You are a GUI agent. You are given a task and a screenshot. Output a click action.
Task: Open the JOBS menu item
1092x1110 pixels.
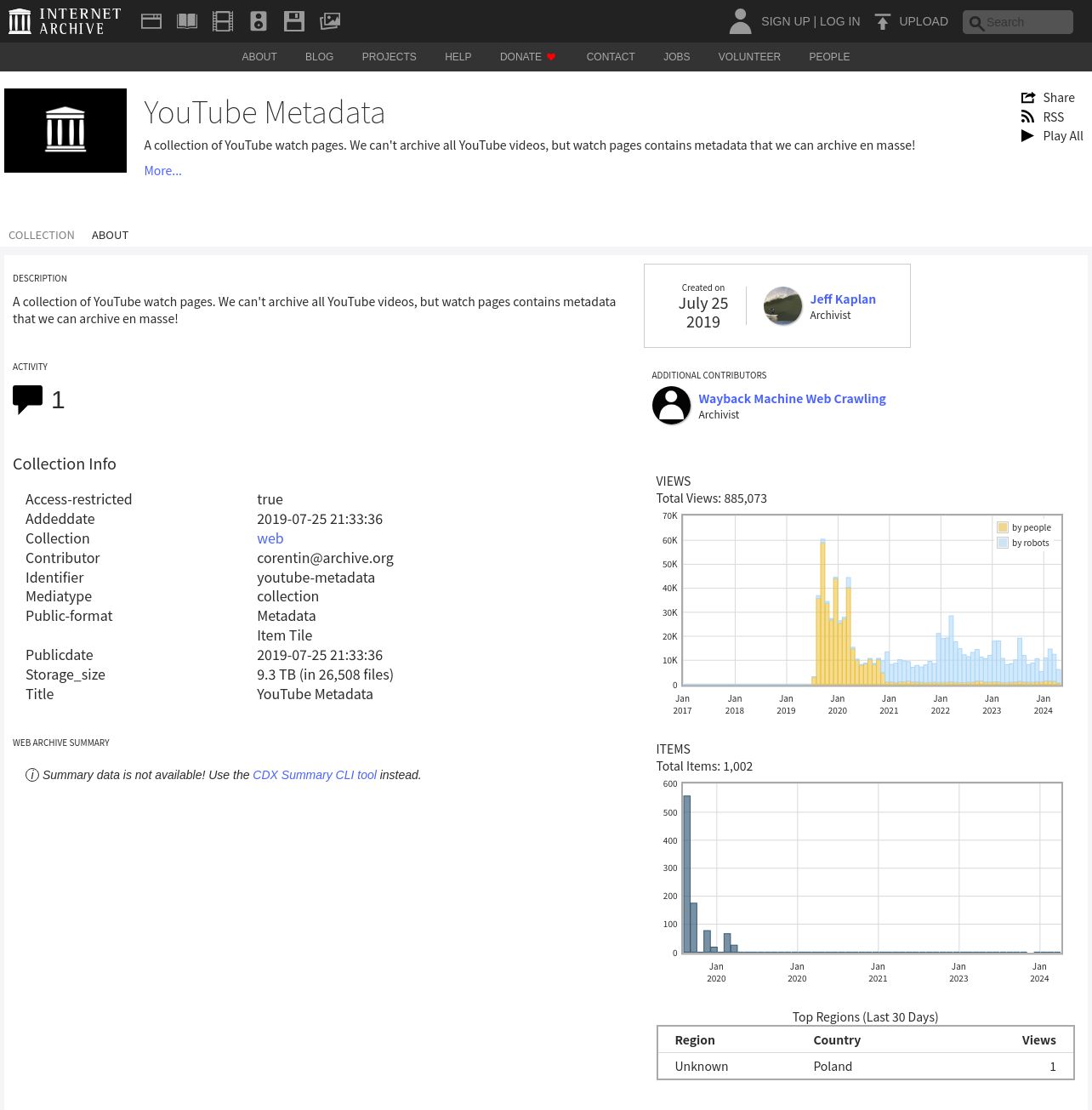[677, 57]
